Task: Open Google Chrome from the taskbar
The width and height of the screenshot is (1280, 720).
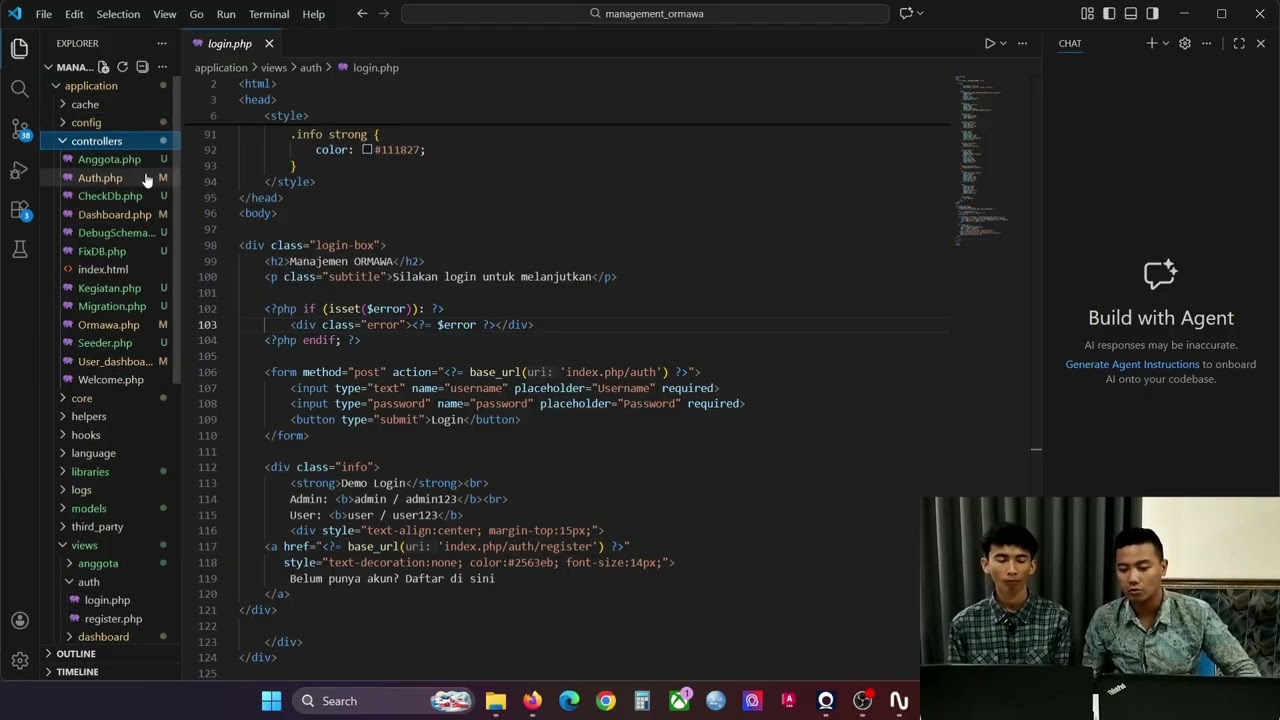Action: pos(606,701)
